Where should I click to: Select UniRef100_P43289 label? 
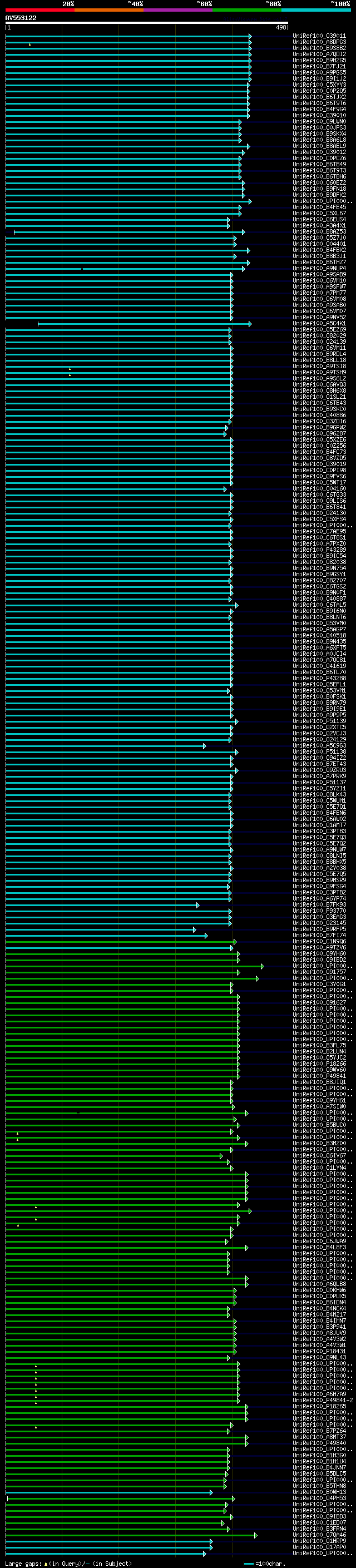[x=319, y=550]
